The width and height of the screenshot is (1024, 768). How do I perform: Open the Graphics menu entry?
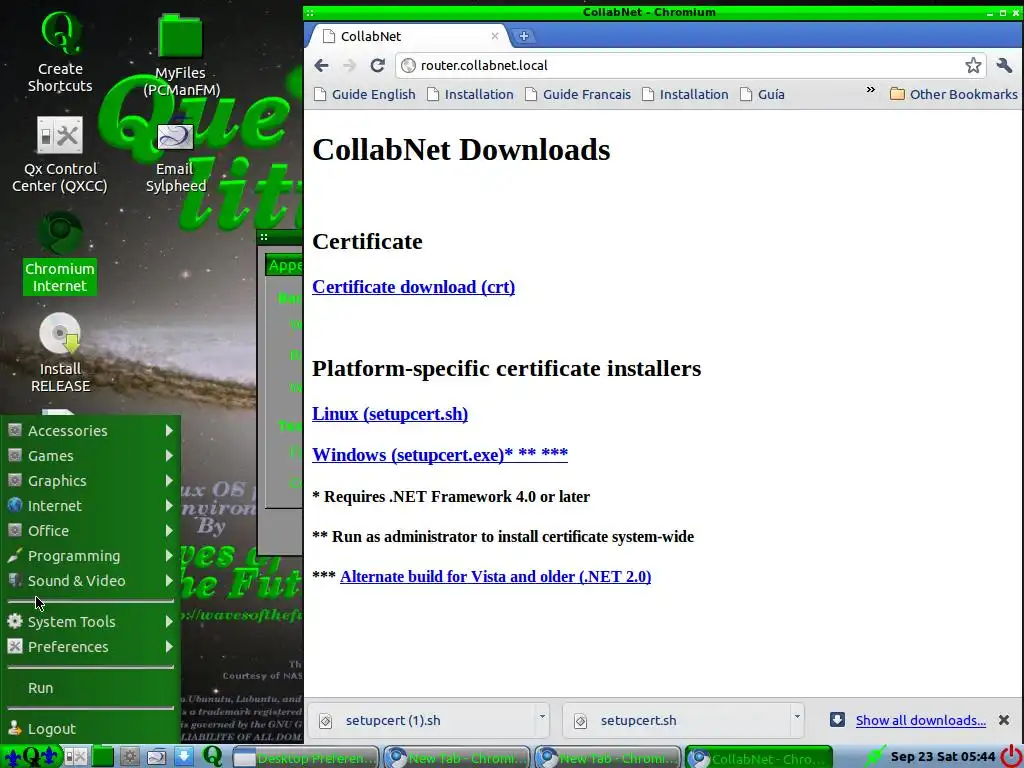pyautogui.click(x=90, y=481)
